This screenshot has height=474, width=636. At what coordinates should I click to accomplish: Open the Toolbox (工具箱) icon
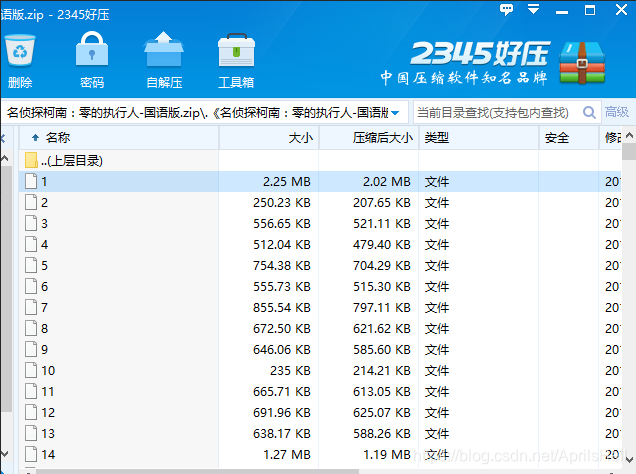(x=236, y=50)
